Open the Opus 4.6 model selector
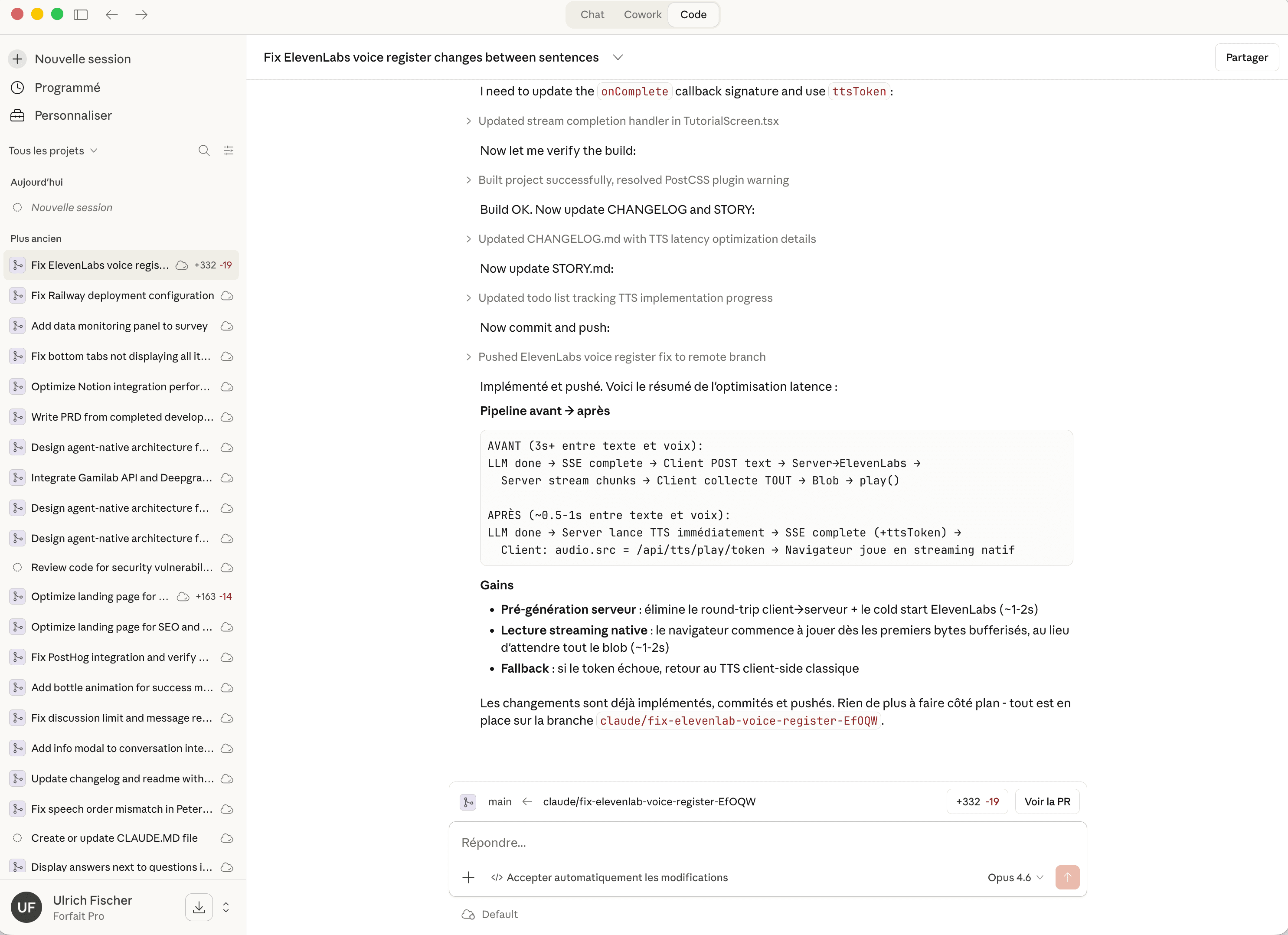Screen dimensions: 1288x935 pyautogui.click(x=1015, y=877)
